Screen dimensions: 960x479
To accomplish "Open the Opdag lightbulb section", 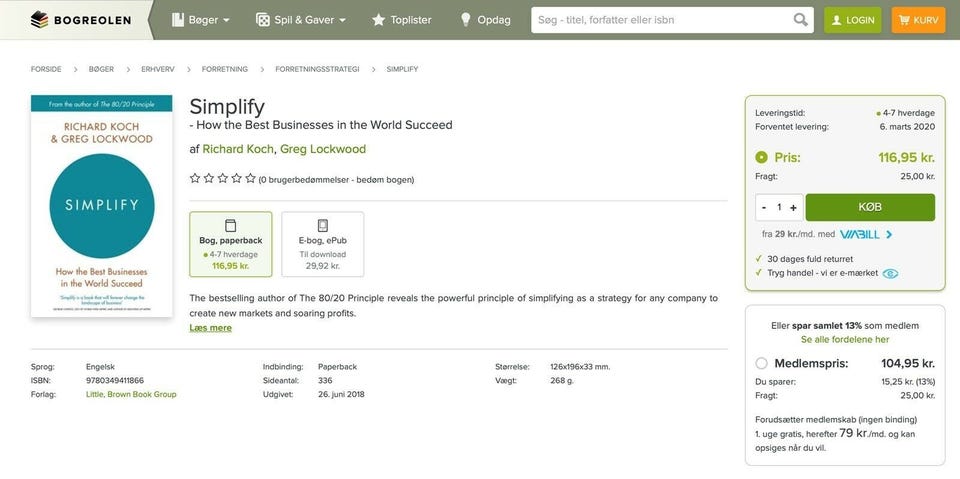I will [485, 19].
